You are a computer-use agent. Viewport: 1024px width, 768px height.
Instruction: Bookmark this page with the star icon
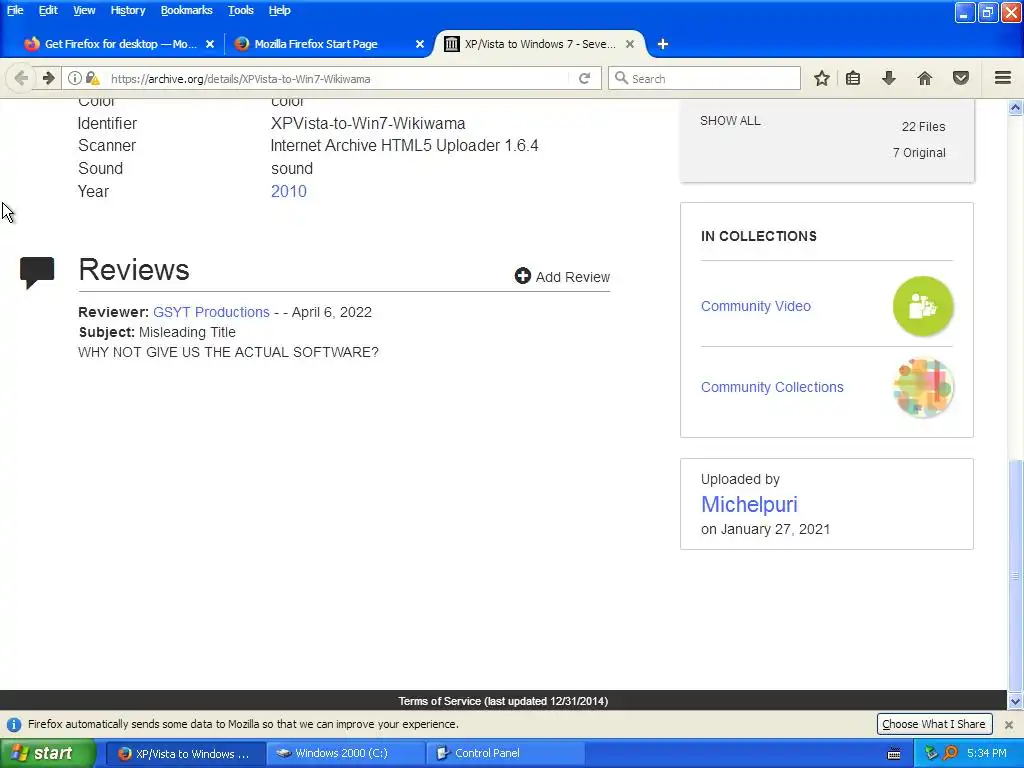click(822, 78)
